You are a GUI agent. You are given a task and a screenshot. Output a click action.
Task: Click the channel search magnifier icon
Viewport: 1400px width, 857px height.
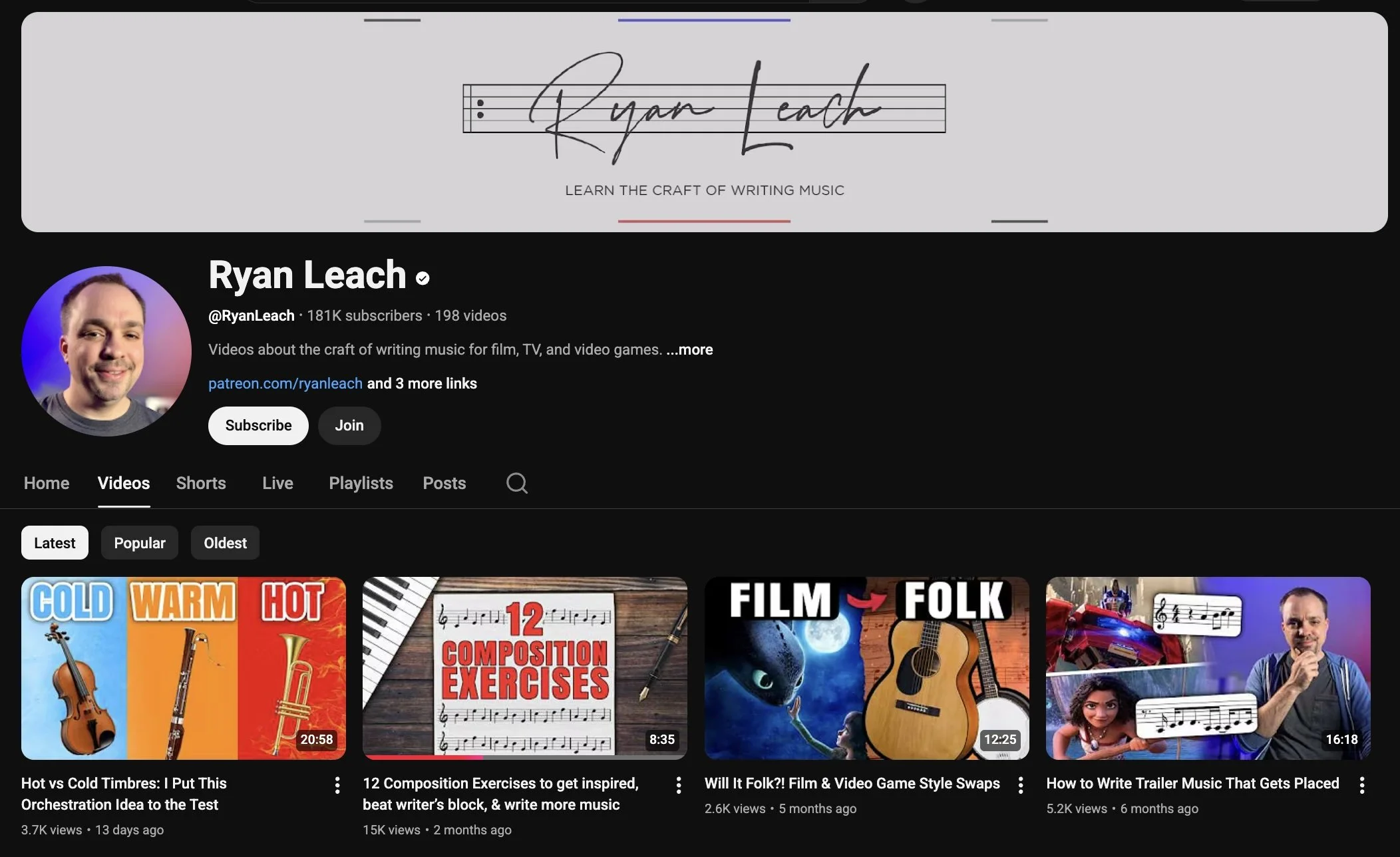[516, 483]
